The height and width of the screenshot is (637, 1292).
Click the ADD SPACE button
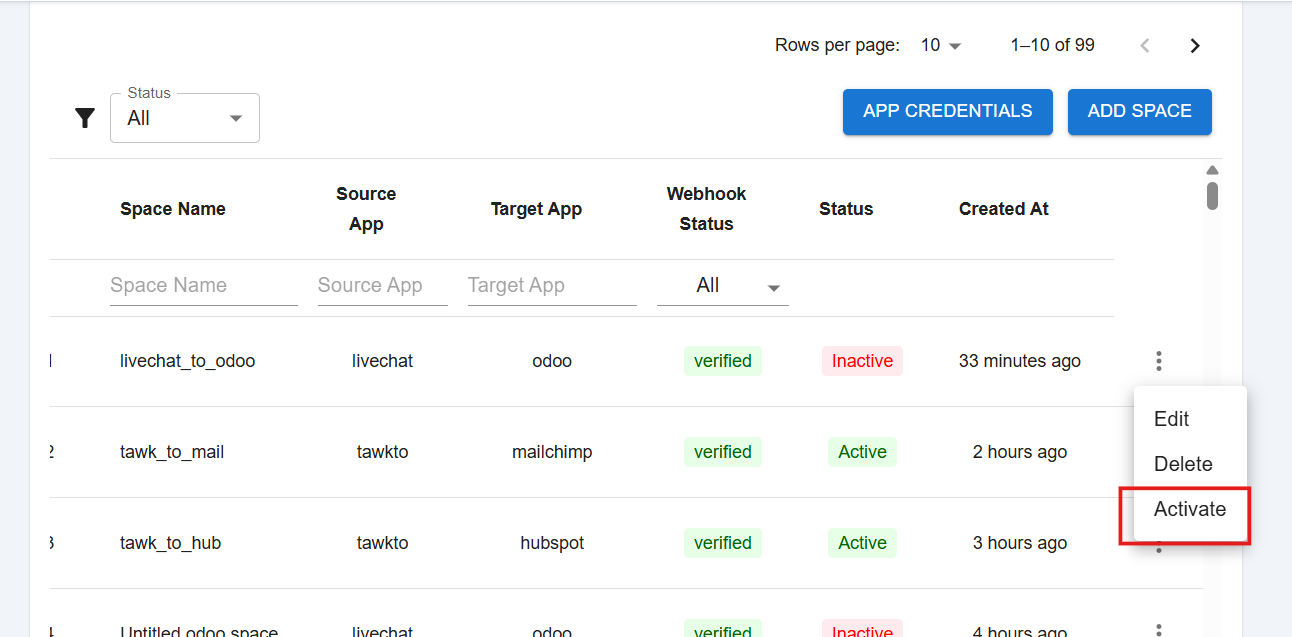[1139, 112]
